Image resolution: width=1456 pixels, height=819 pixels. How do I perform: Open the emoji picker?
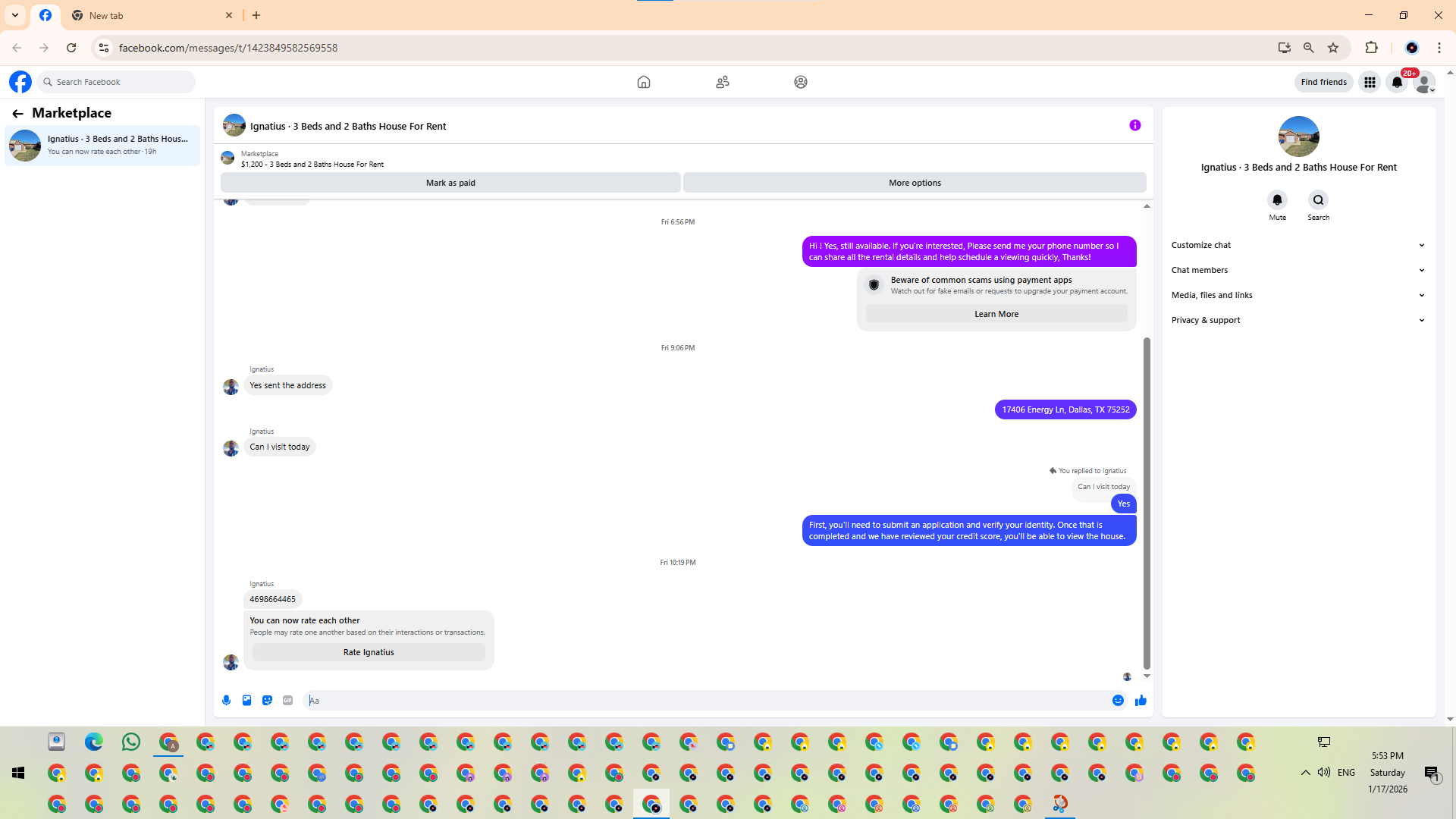point(1118,701)
